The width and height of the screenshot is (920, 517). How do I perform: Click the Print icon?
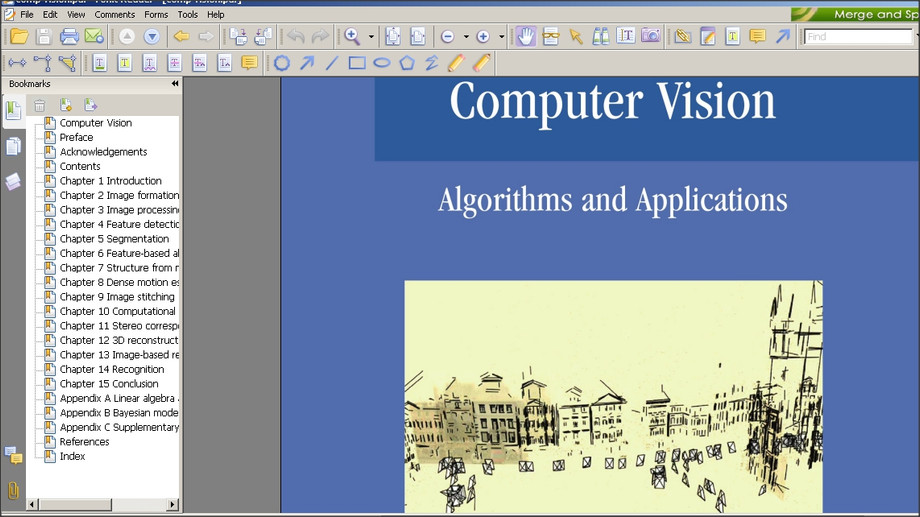coord(69,36)
